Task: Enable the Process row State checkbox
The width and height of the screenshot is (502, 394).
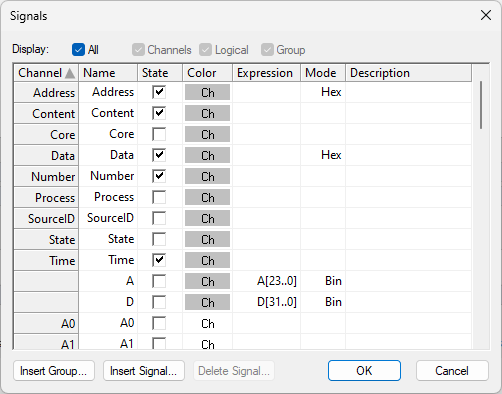Action: coord(159,197)
